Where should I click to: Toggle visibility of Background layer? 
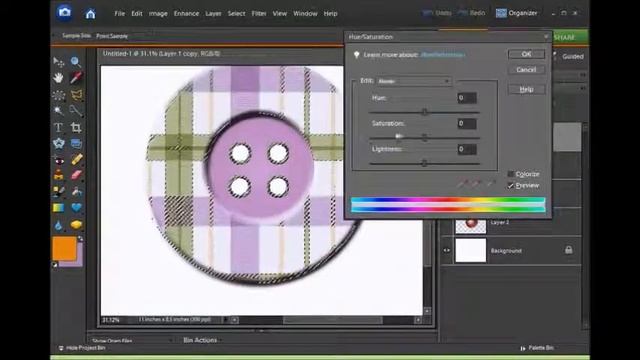(x=447, y=250)
